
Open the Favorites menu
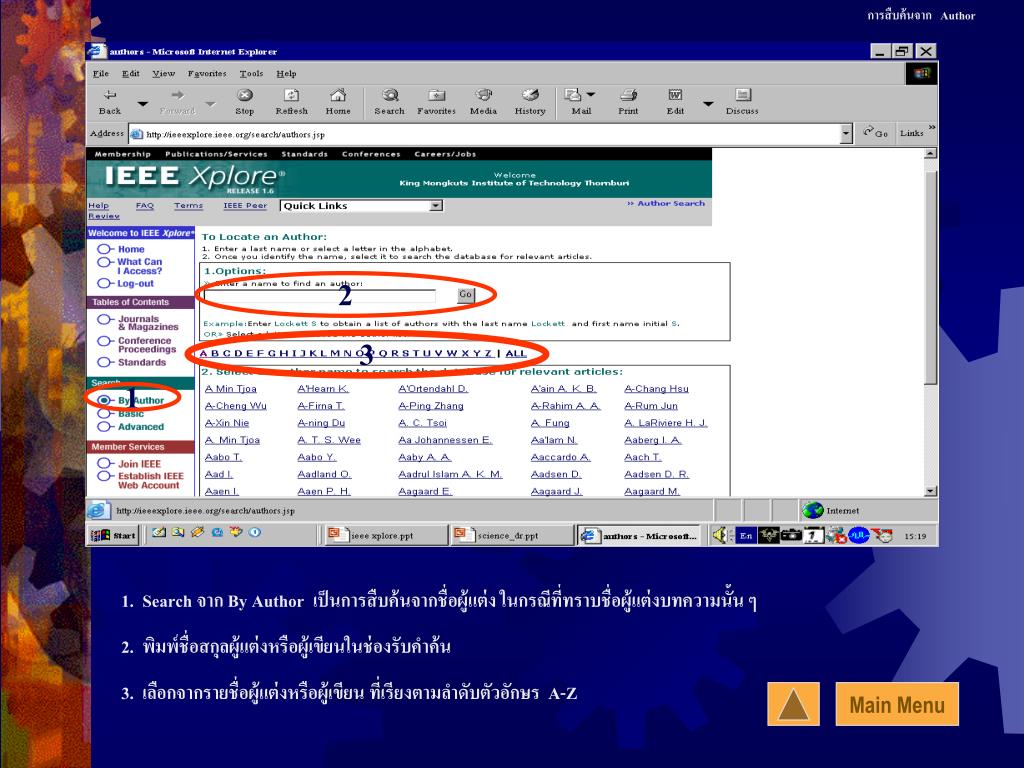[x=207, y=74]
